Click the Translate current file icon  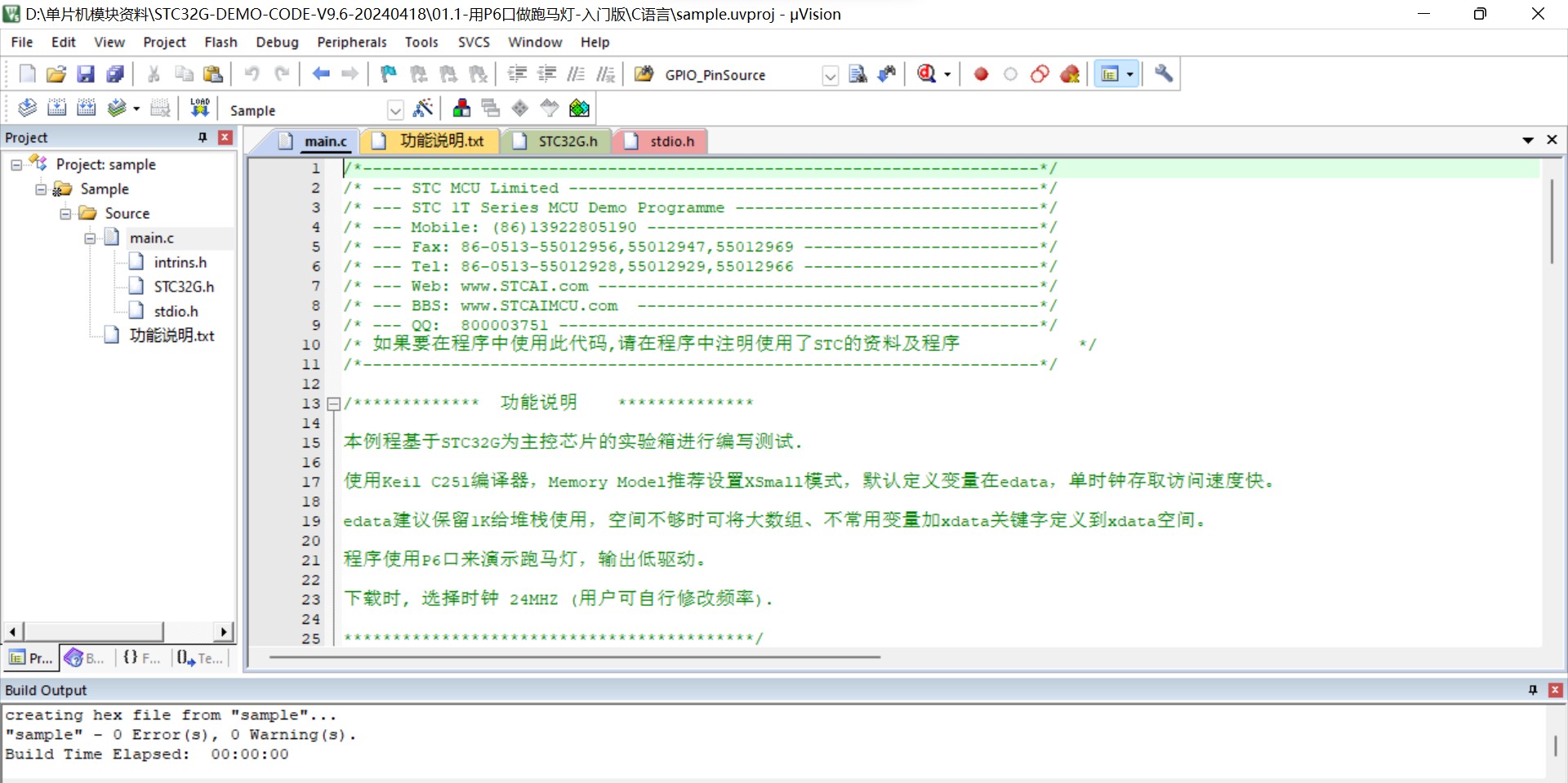pos(27,108)
